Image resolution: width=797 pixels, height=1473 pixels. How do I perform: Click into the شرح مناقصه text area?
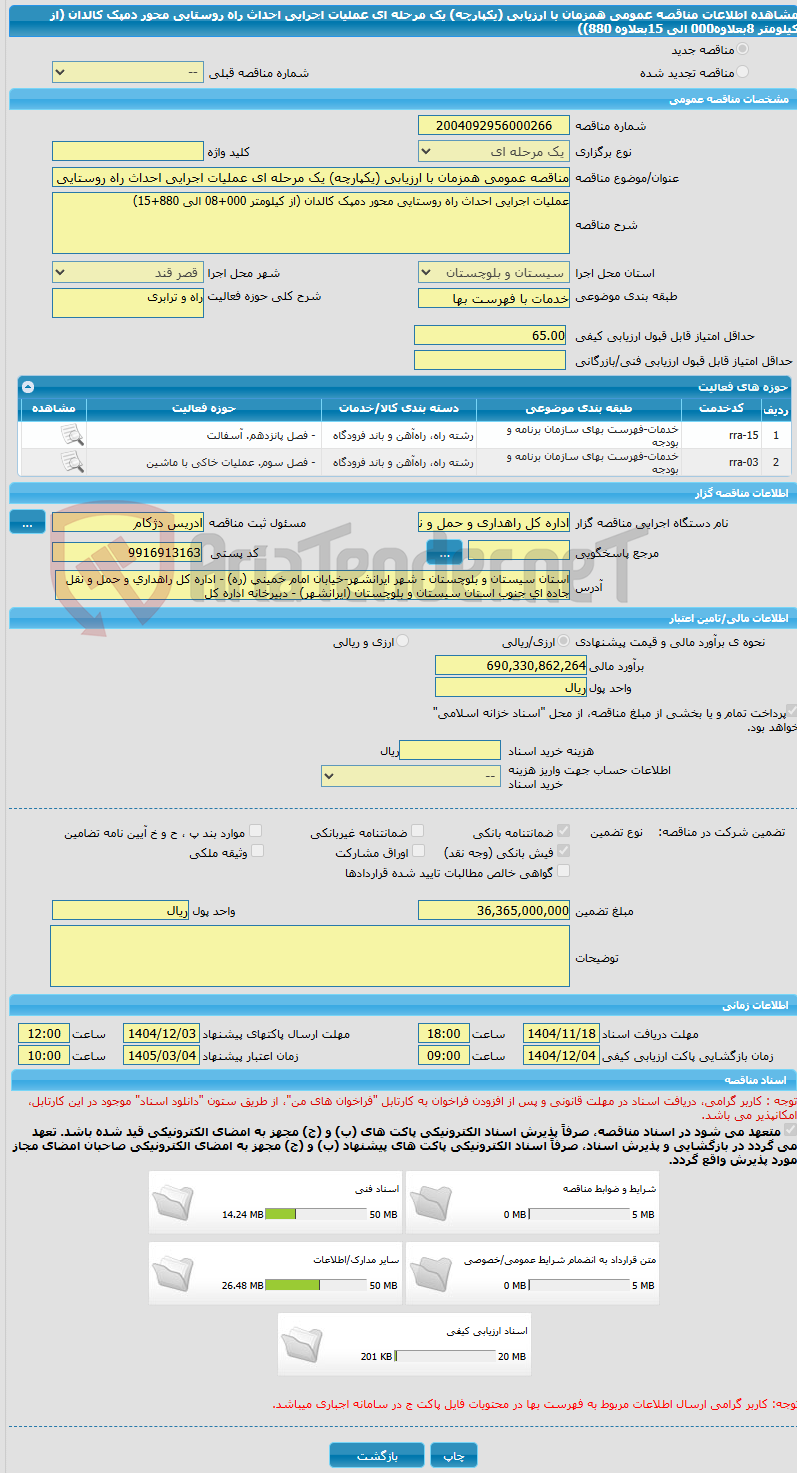(x=310, y=223)
